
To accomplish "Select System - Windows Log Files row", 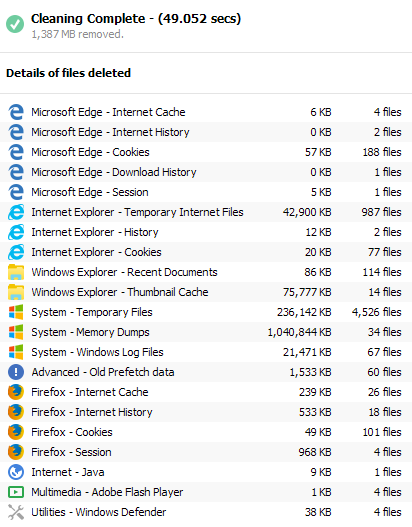I will tap(206, 352).
